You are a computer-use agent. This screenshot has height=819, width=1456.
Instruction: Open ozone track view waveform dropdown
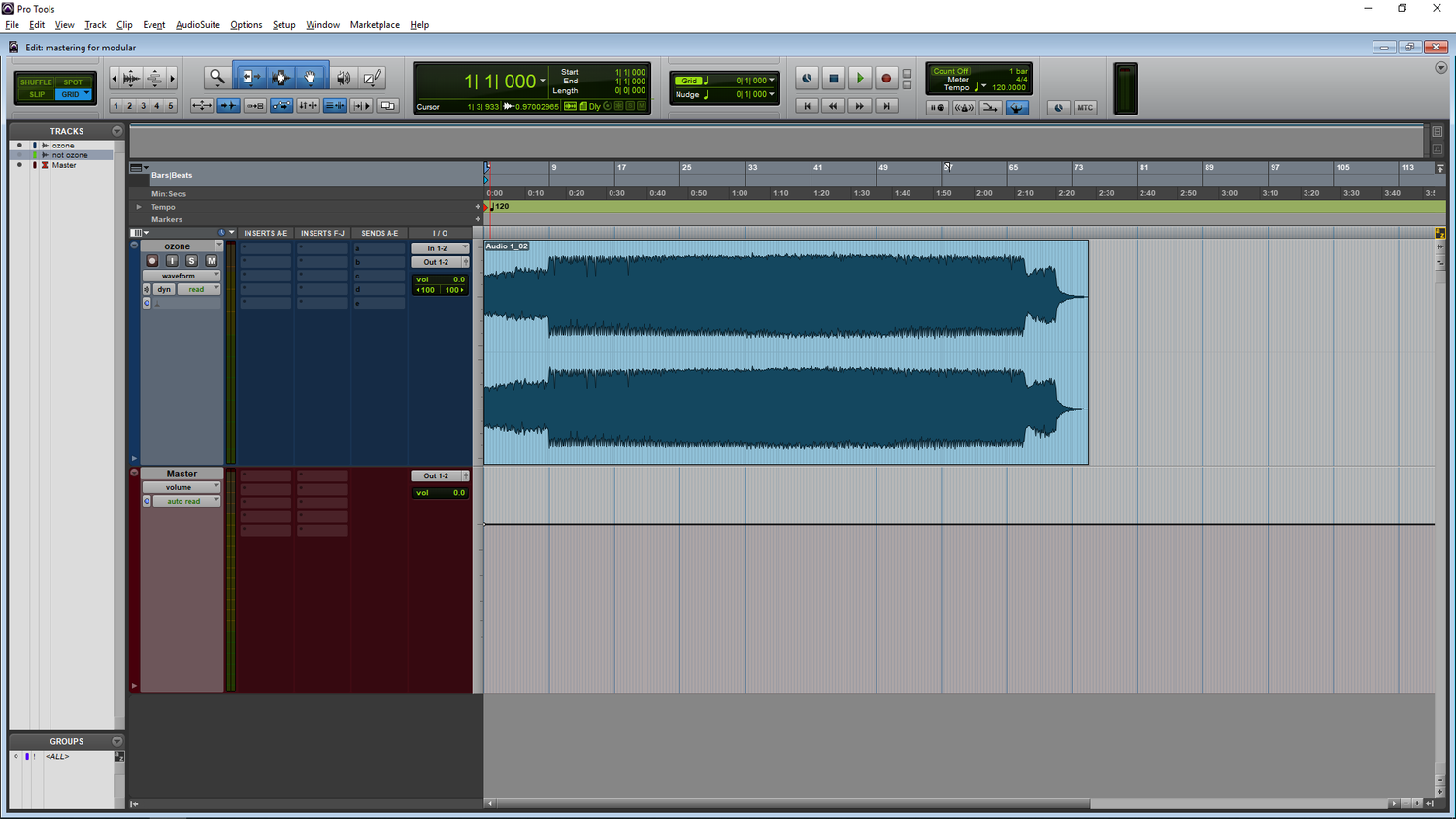tap(182, 276)
